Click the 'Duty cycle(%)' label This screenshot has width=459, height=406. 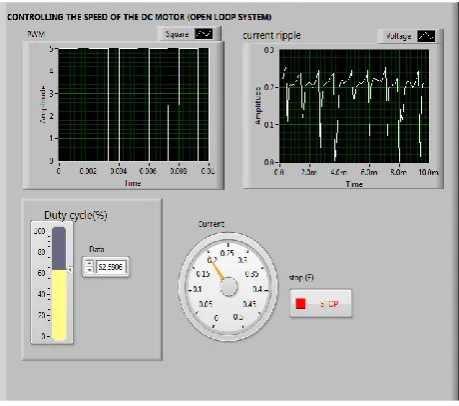[76, 215]
